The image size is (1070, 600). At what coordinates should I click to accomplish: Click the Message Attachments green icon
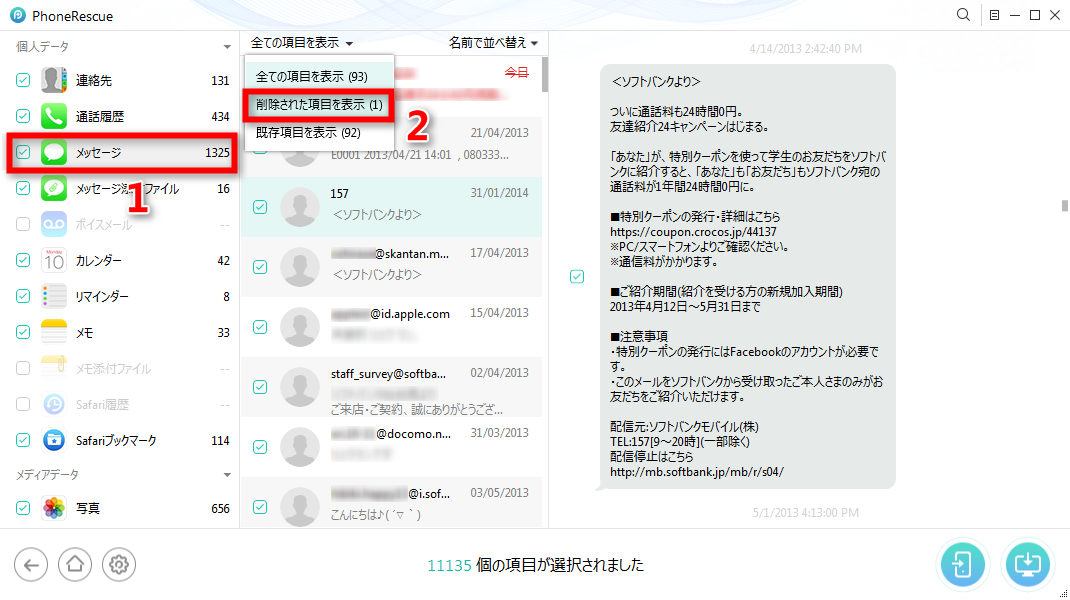click(54, 188)
